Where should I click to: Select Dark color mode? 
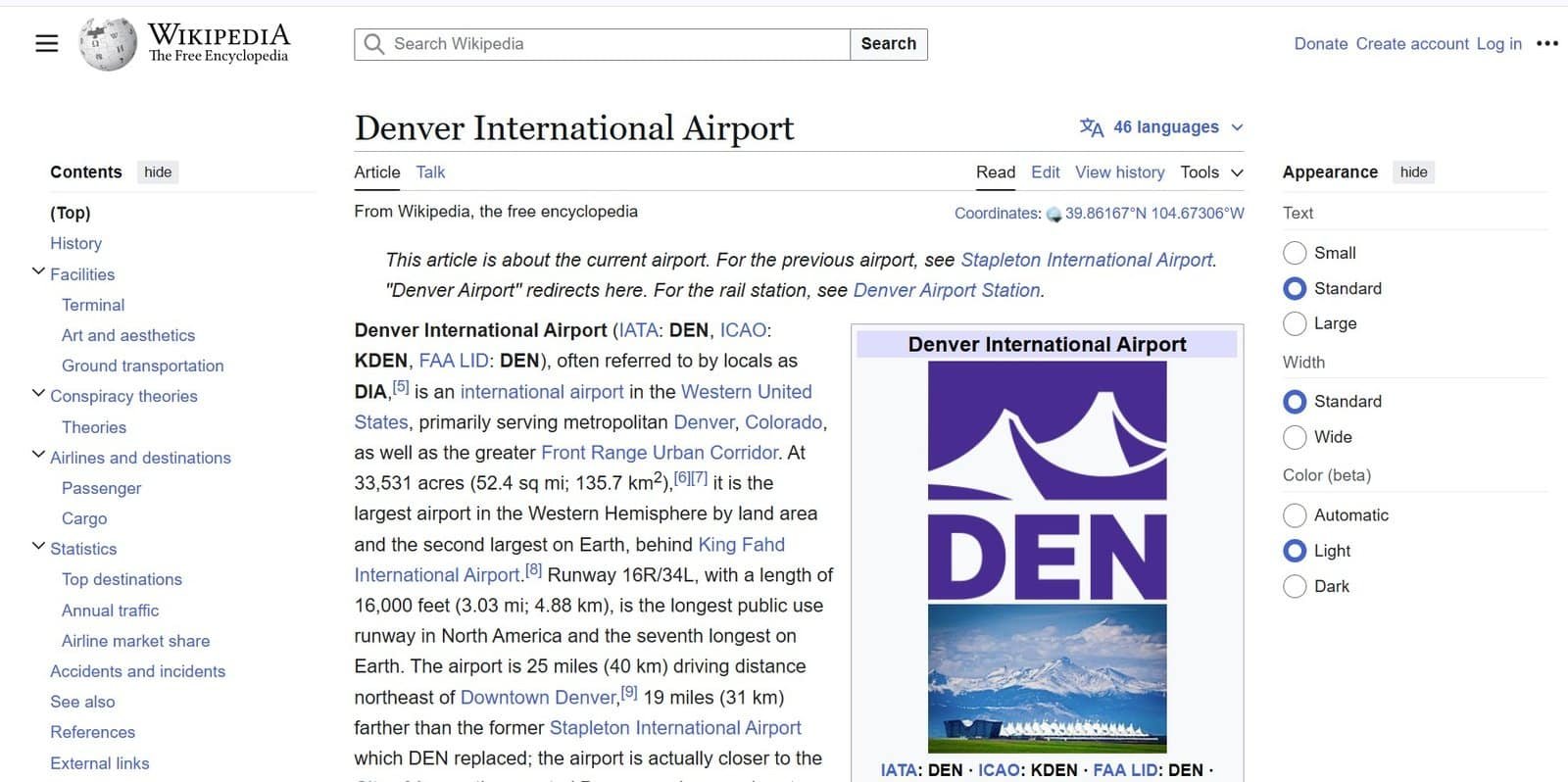coord(1295,586)
